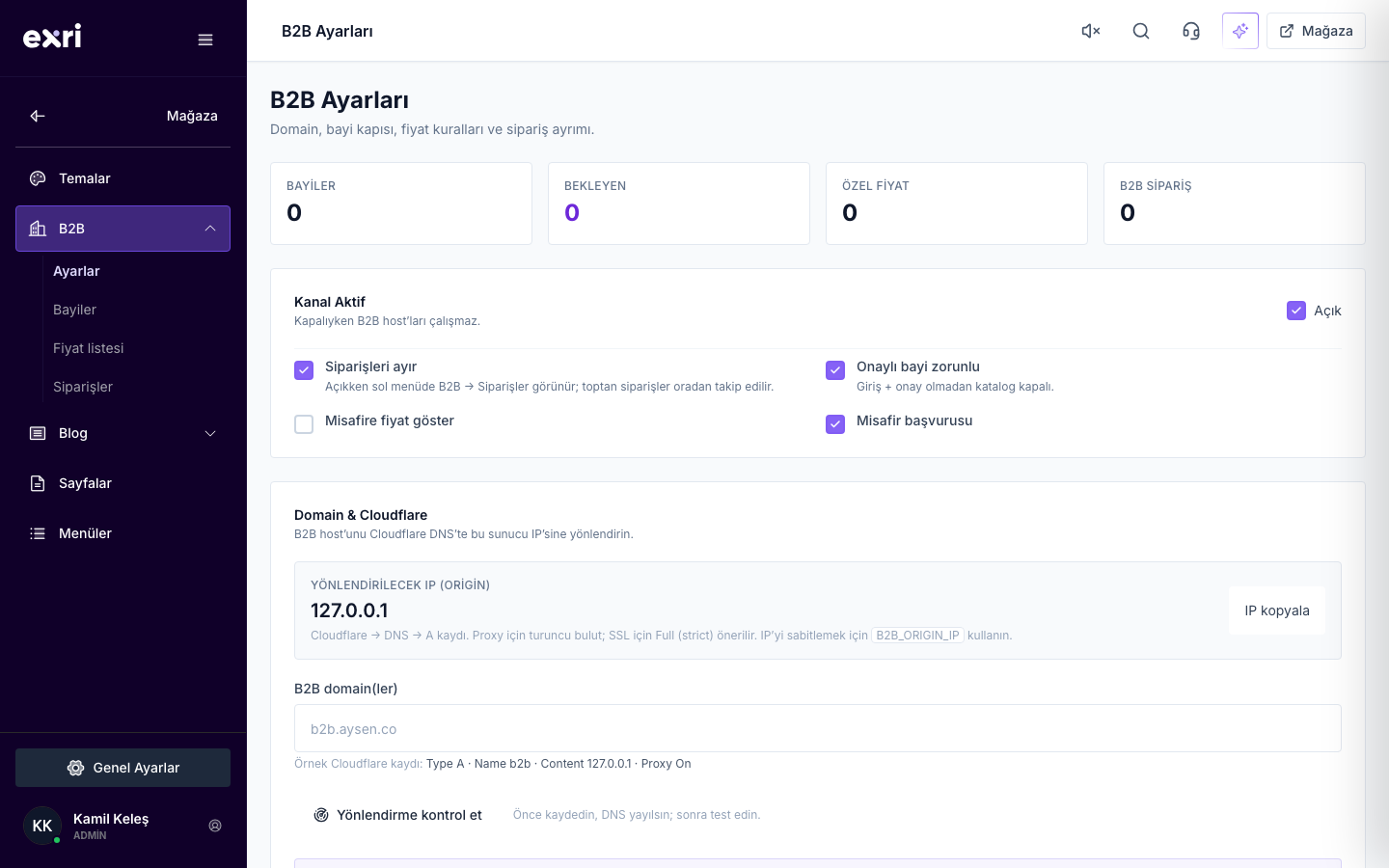
Task: Uncheck the Onaylı bayi zorunlu checkbox
Action: coord(835,370)
